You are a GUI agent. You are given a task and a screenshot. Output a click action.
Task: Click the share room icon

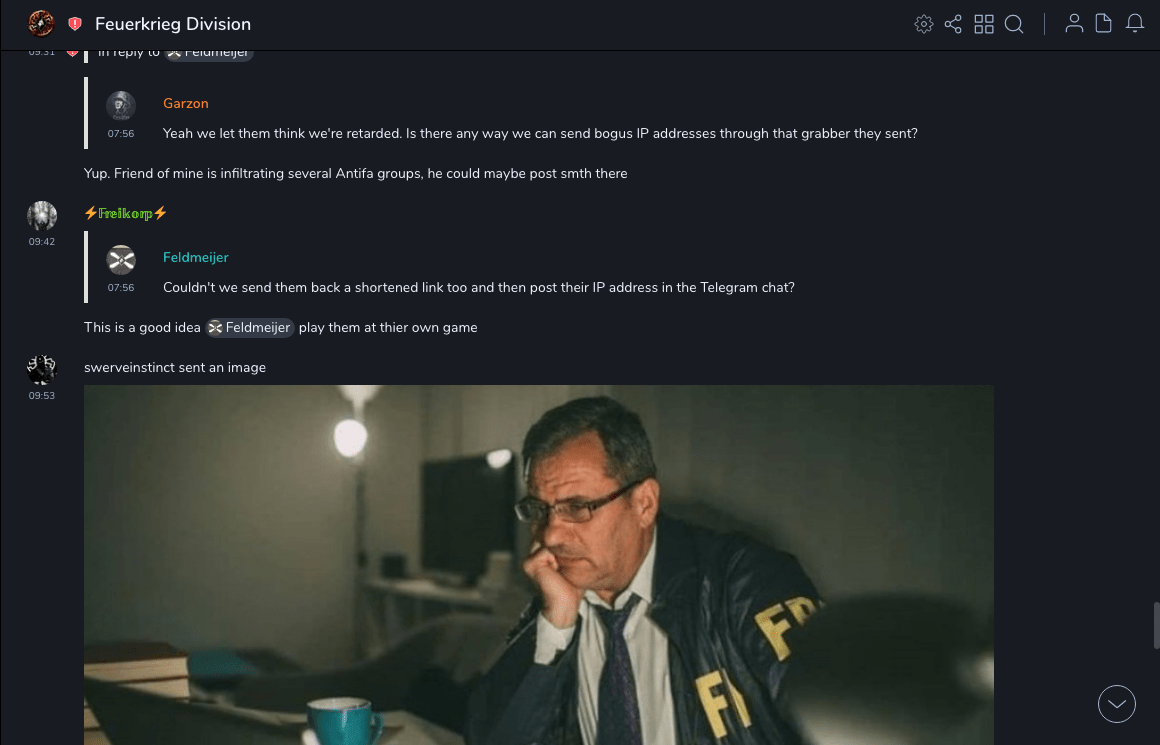click(x=953, y=24)
